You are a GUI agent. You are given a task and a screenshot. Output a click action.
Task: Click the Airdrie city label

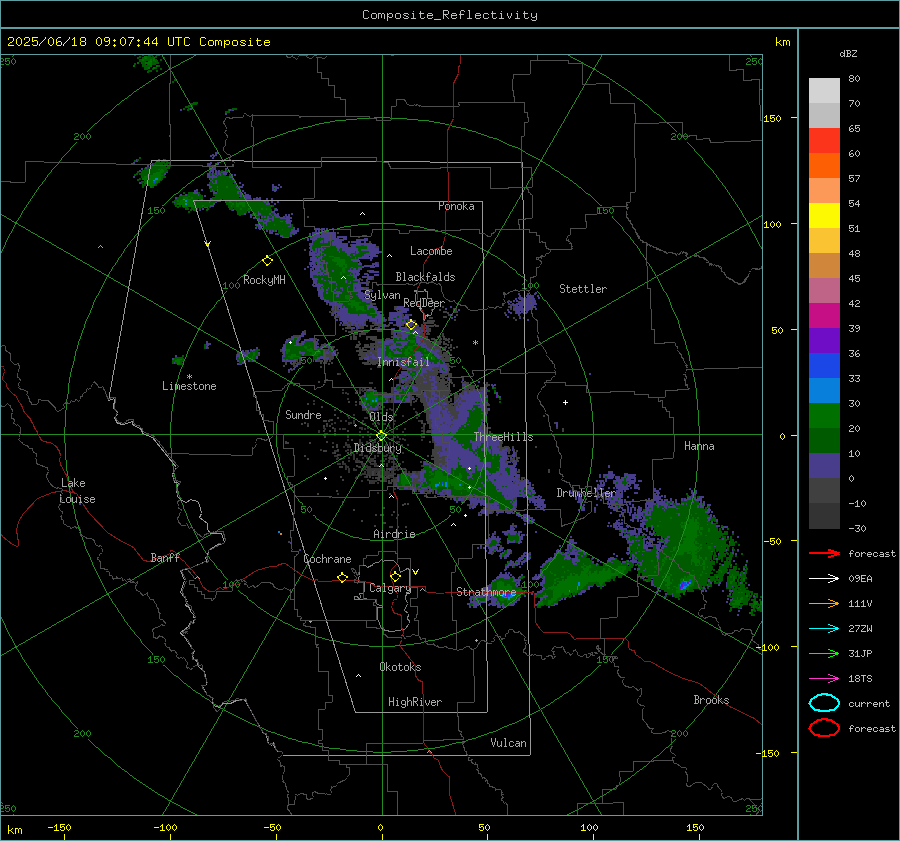point(394,534)
